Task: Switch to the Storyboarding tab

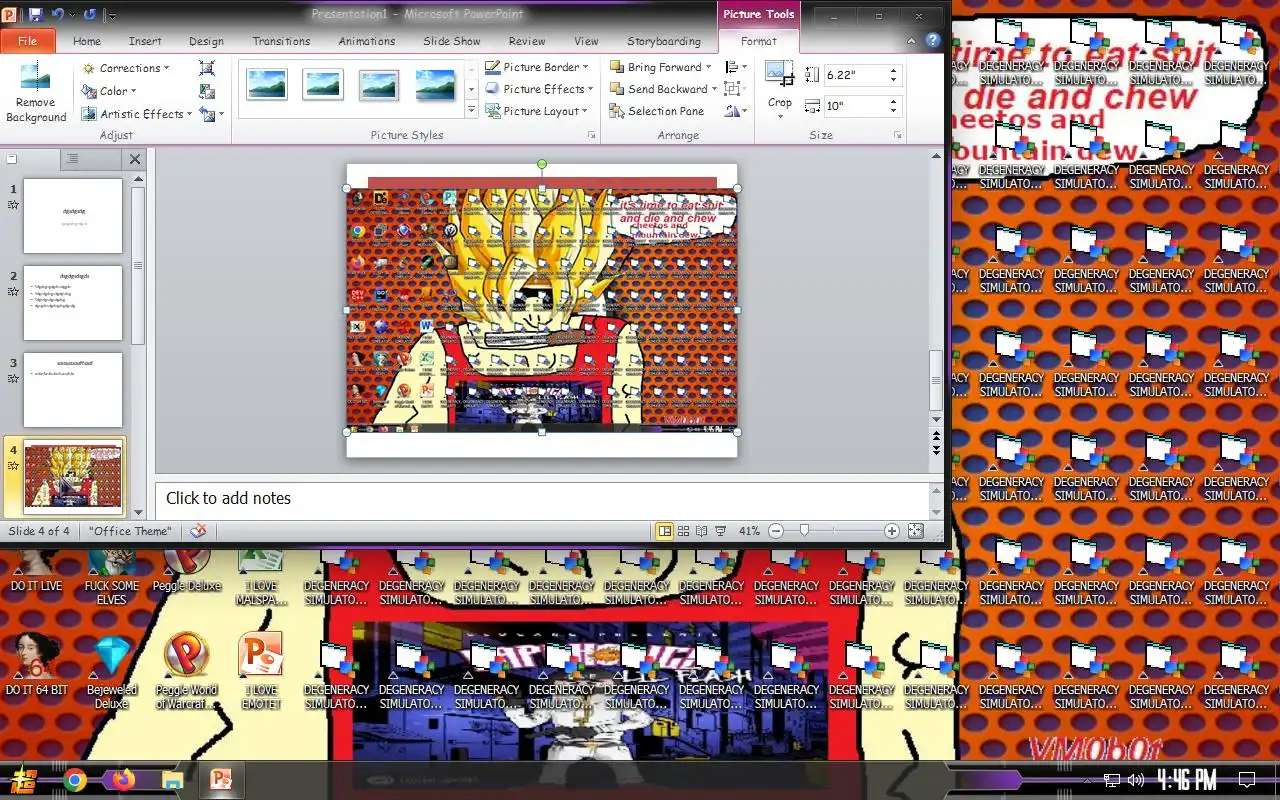Action: click(664, 41)
